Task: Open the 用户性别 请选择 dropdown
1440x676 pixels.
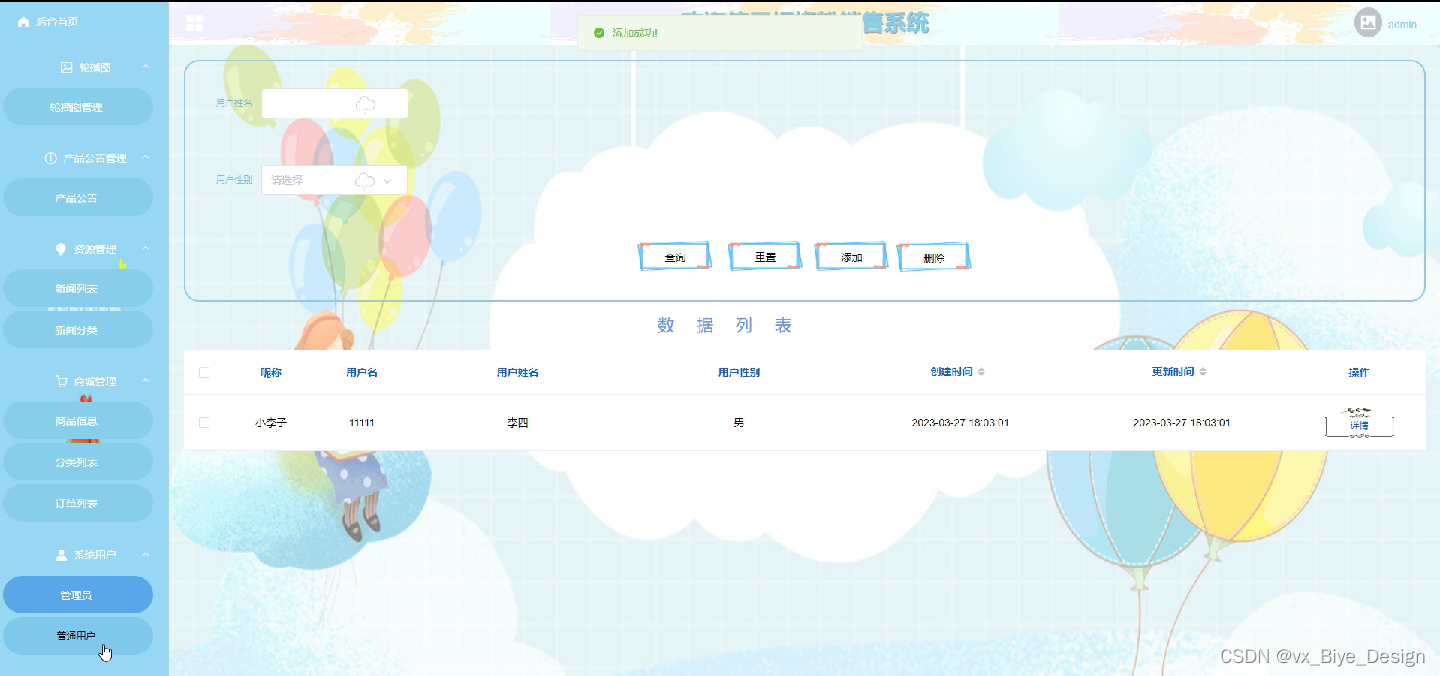Action: click(334, 180)
